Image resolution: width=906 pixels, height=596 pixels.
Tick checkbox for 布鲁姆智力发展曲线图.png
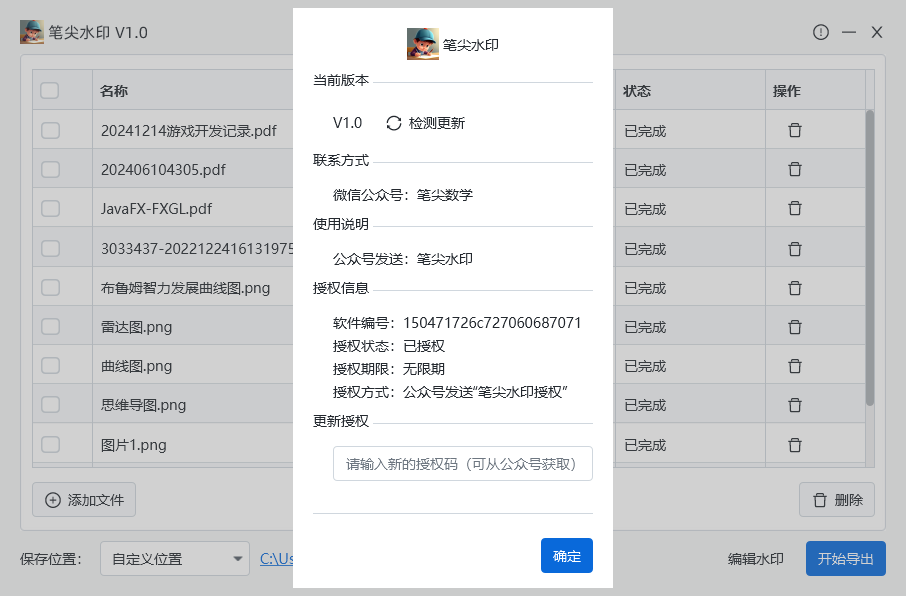tap(50, 287)
